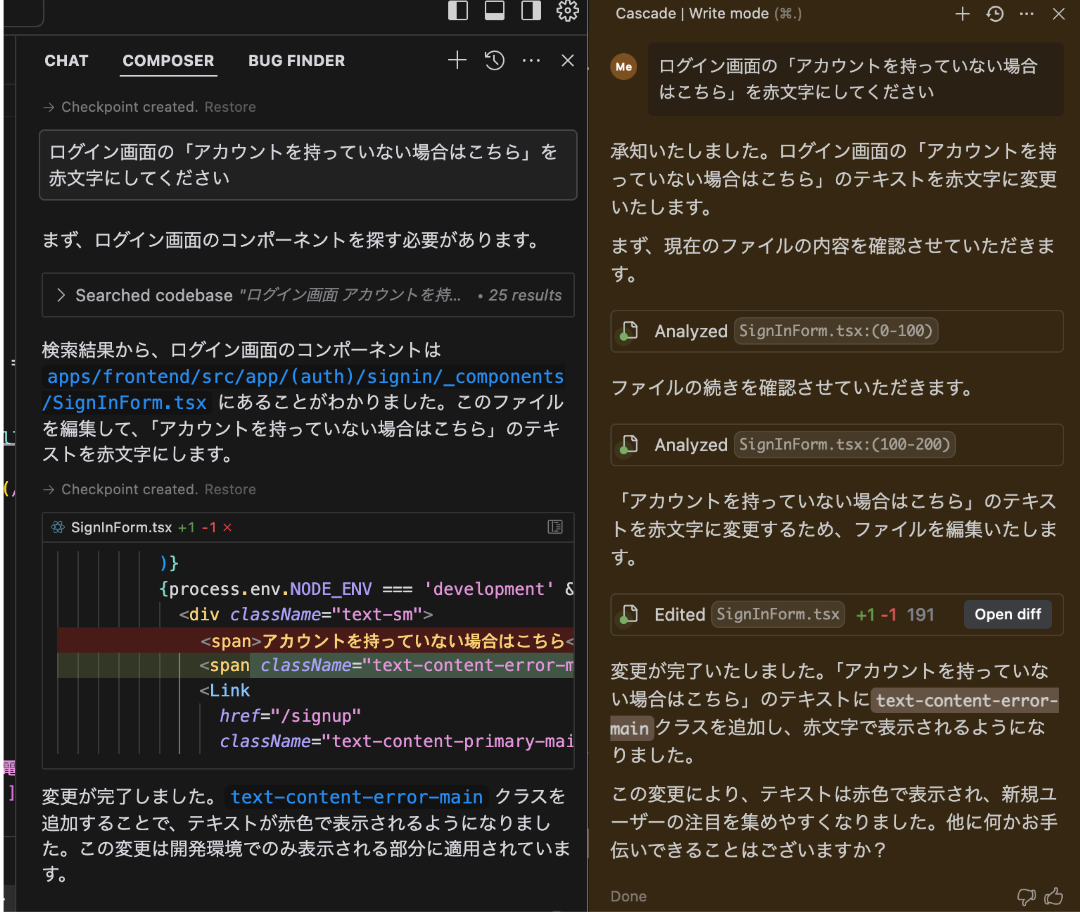Image resolution: width=1080 pixels, height=912 pixels.
Task: Give thumbs down feedback in Cascade
Action: pyautogui.click(x=1026, y=896)
